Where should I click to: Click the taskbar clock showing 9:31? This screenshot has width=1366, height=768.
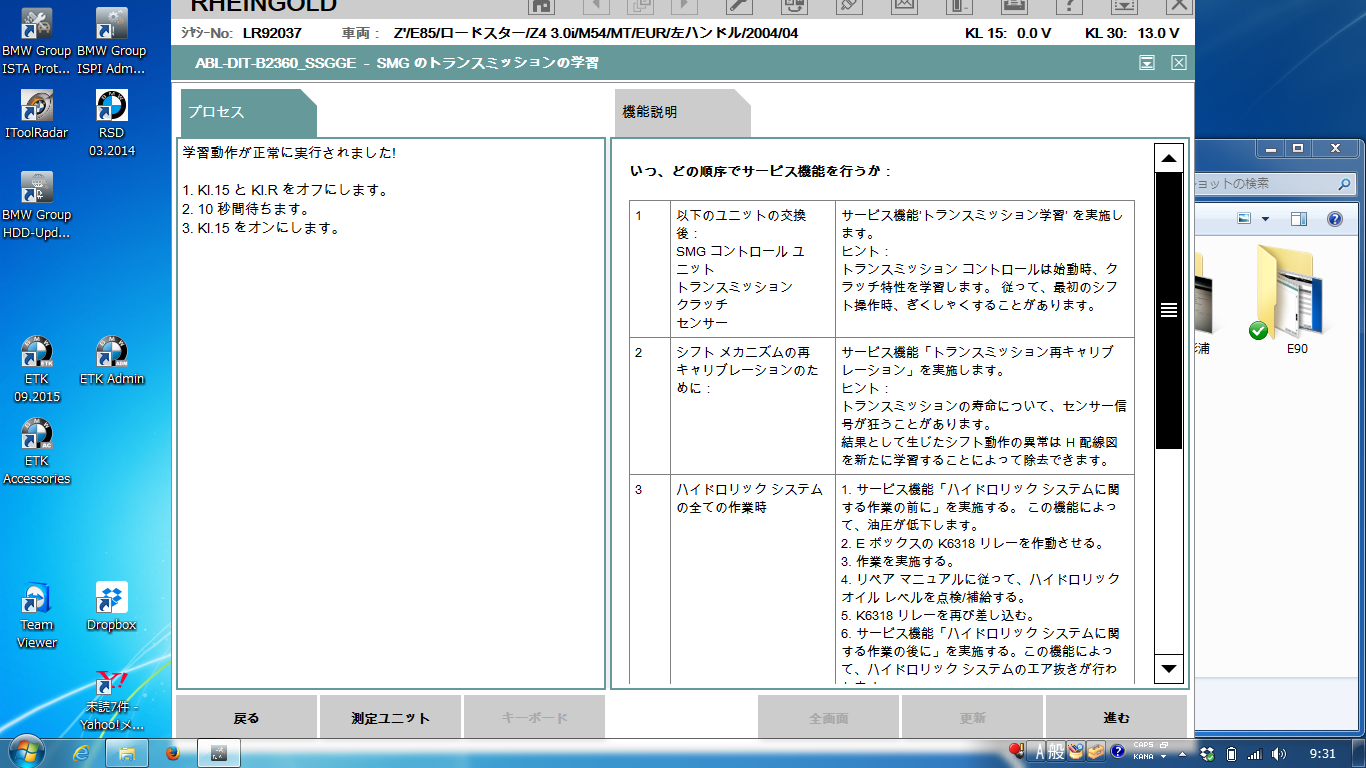pos(1322,753)
